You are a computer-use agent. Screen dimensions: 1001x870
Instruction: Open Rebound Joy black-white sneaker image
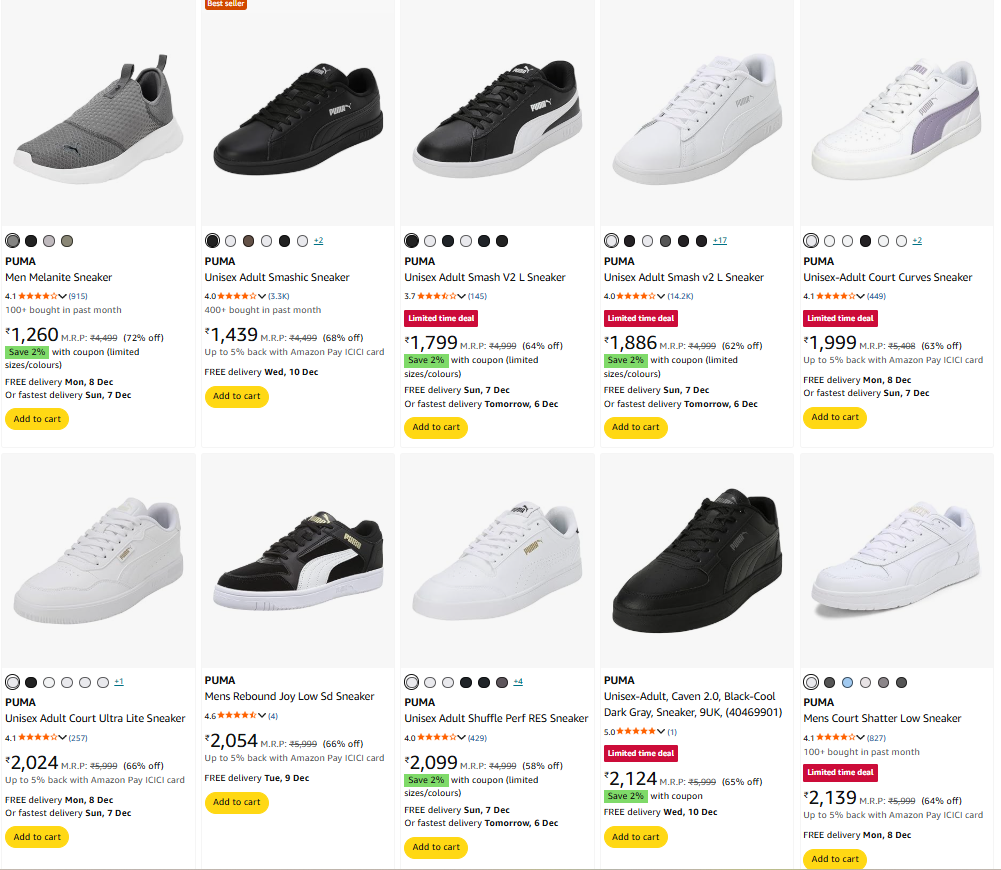tap(298, 562)
